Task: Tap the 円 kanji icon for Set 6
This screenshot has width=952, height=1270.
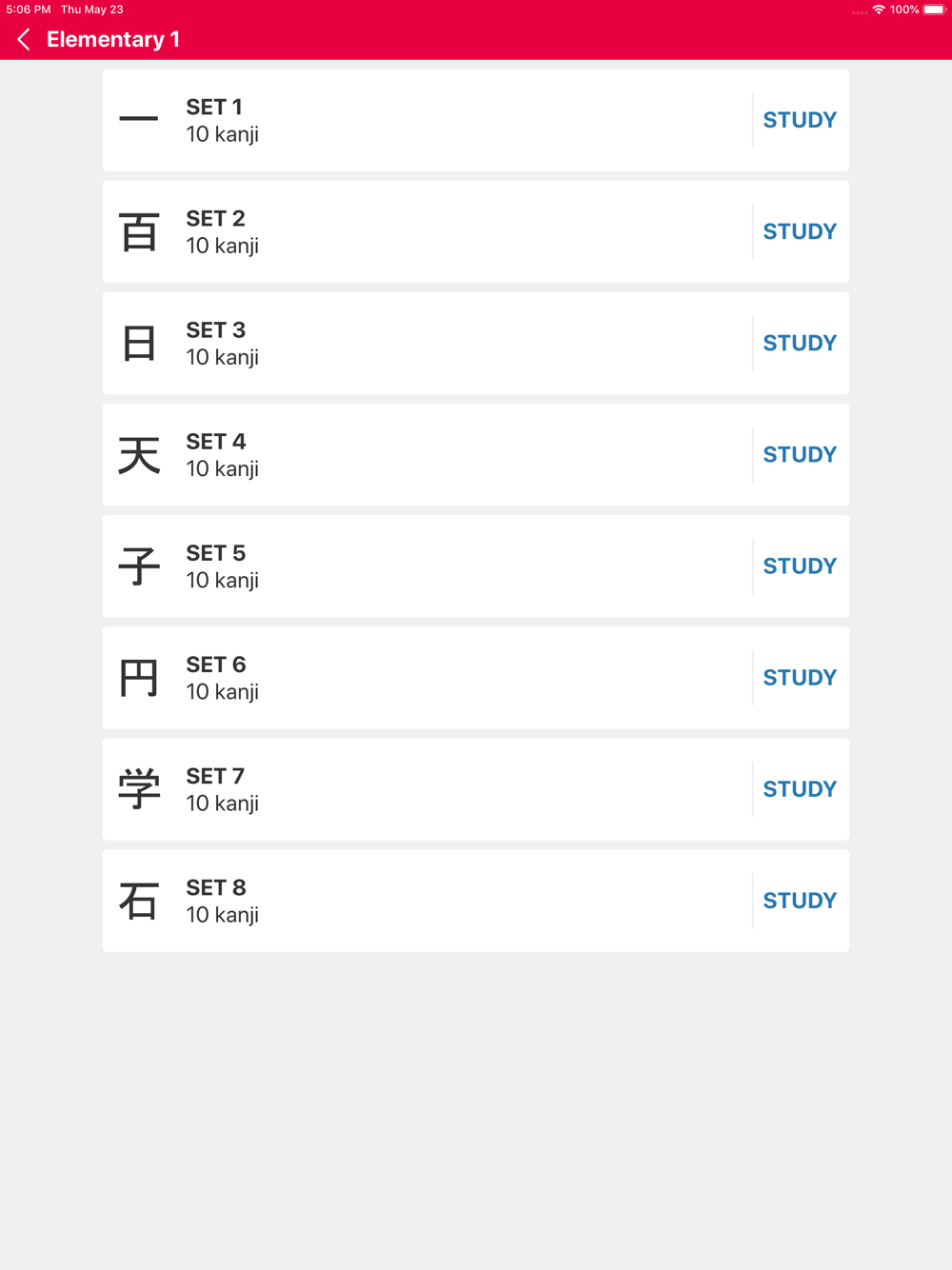Action: [139, 678]
